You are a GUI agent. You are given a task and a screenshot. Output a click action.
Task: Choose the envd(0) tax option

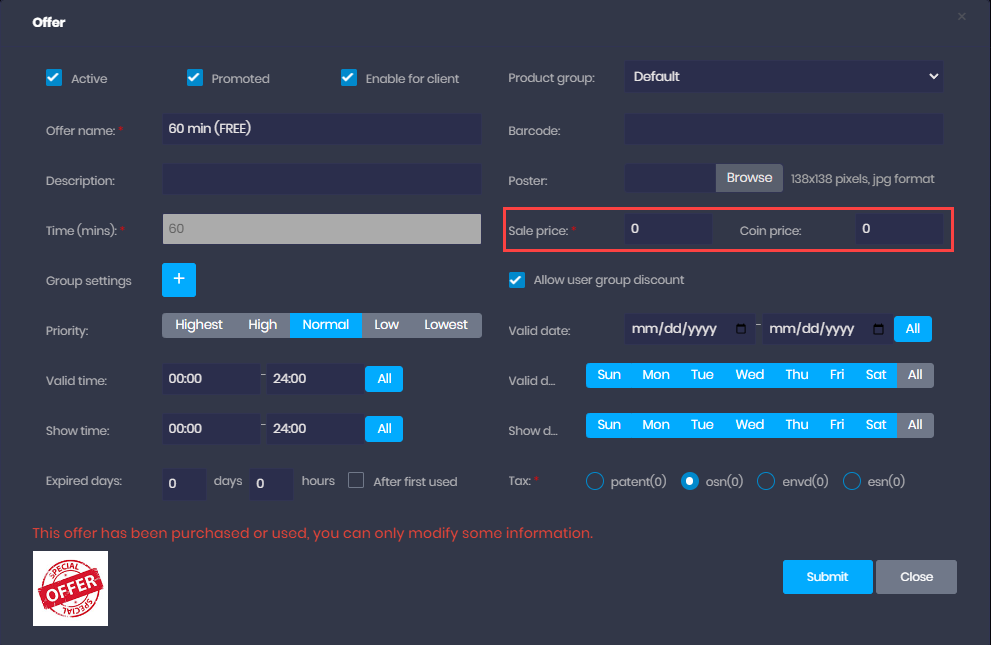[767, 481]
